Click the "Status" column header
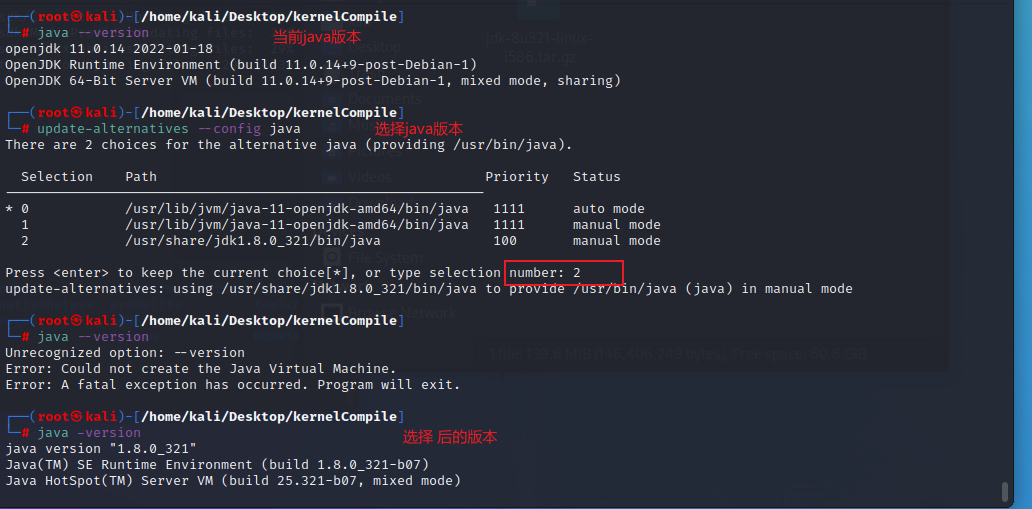 pos(597,177)
